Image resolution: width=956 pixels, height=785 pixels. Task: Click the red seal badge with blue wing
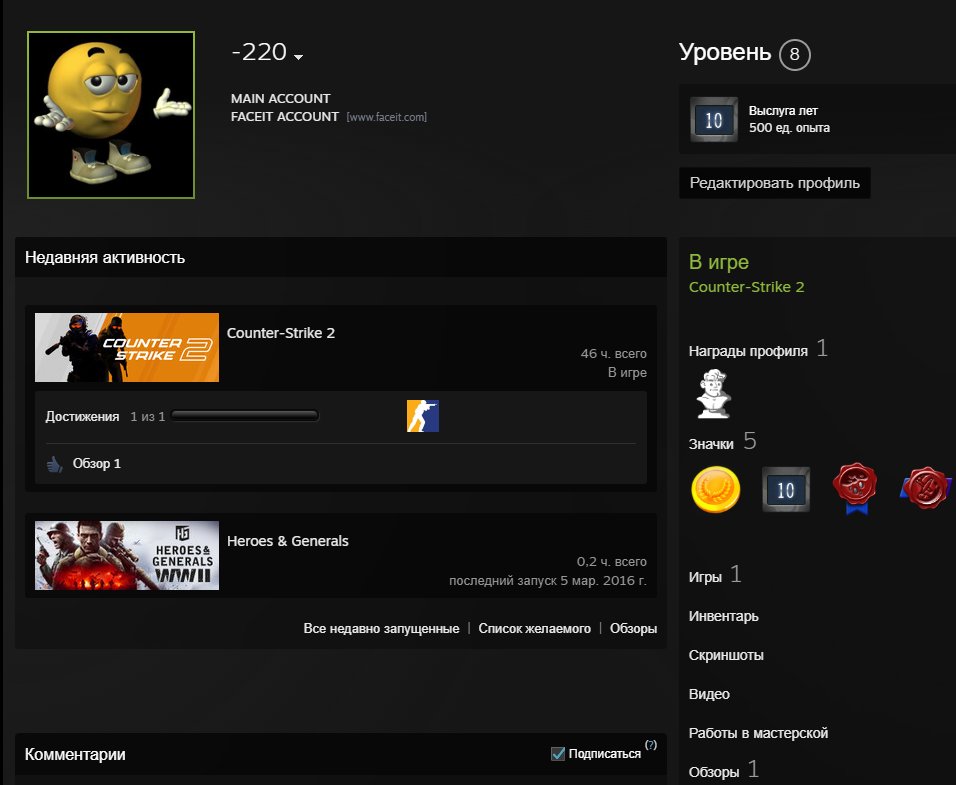[x=925, y=488]
